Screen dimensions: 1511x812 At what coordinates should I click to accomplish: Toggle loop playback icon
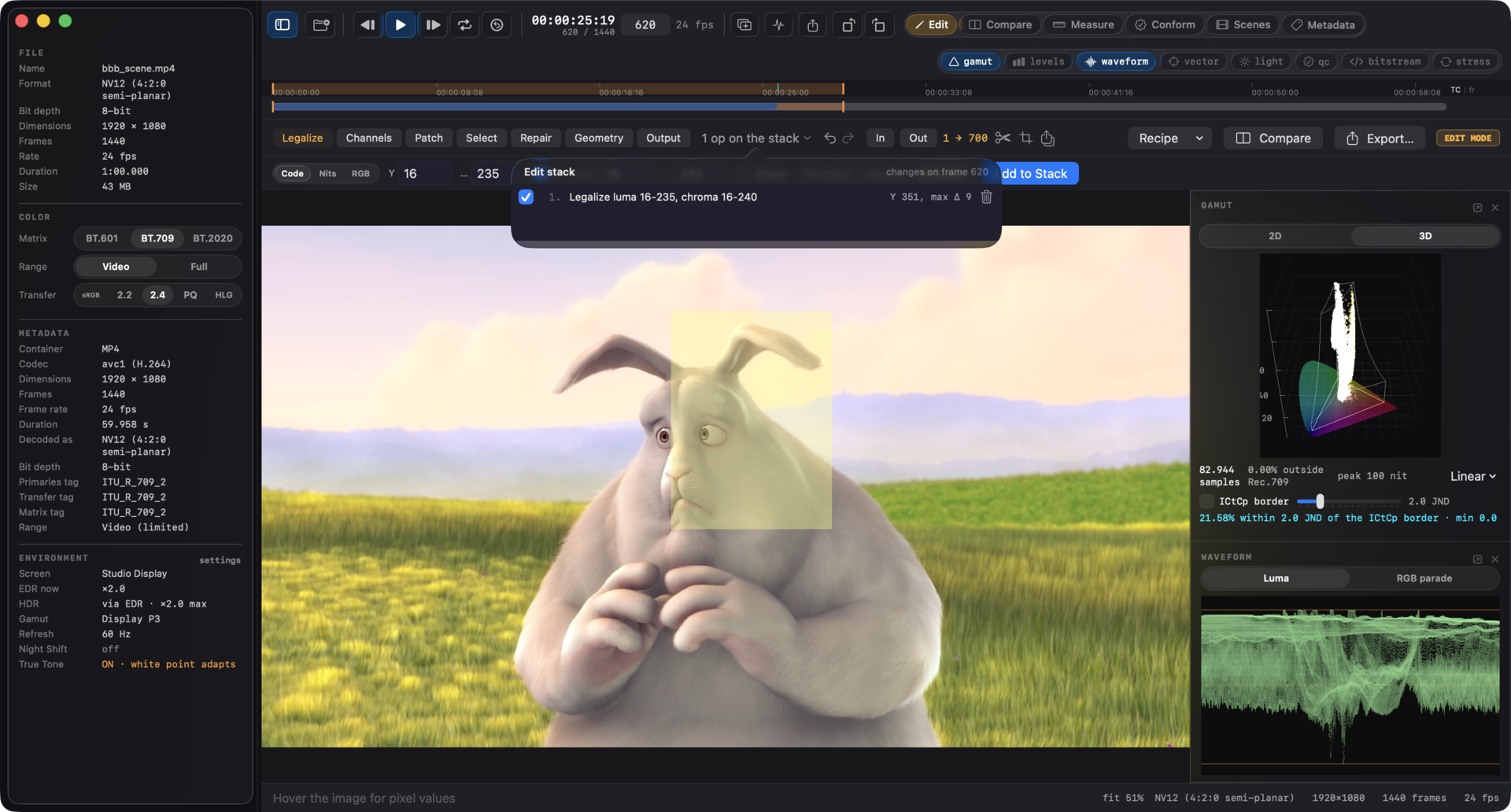coord(465,24)
